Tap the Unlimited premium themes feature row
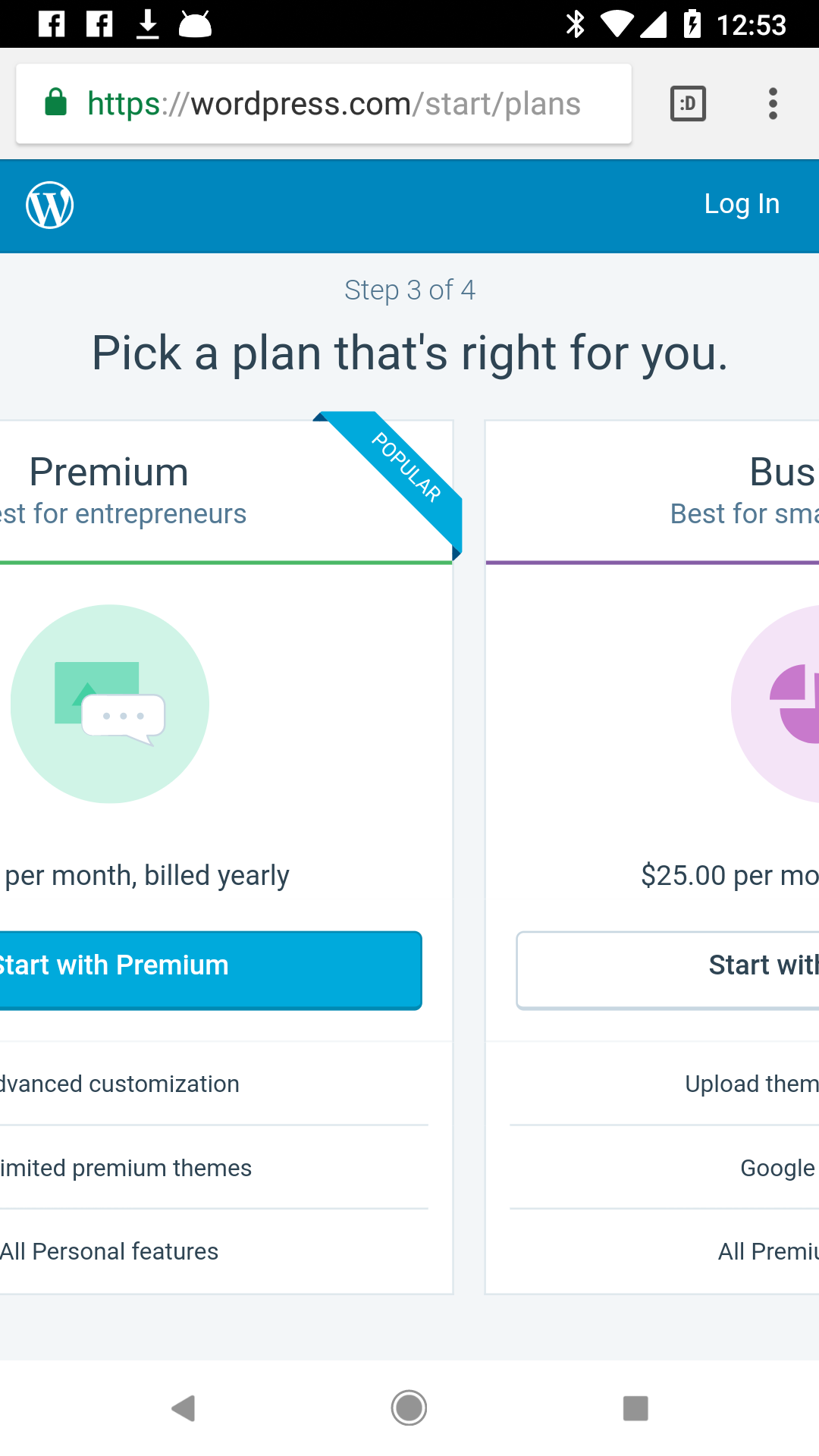Image resolution: width=819 pixels, height=1456 pixels. click(126, 1168)
